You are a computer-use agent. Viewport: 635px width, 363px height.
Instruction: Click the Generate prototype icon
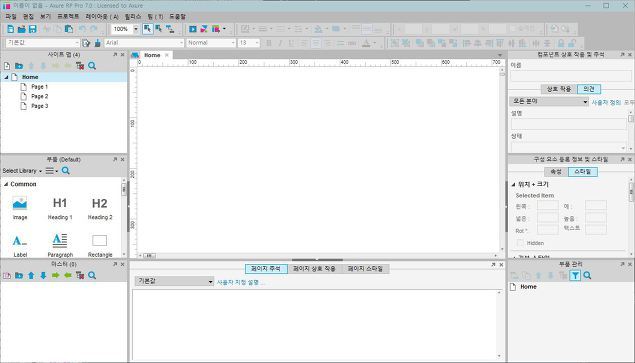pos(216,29)
